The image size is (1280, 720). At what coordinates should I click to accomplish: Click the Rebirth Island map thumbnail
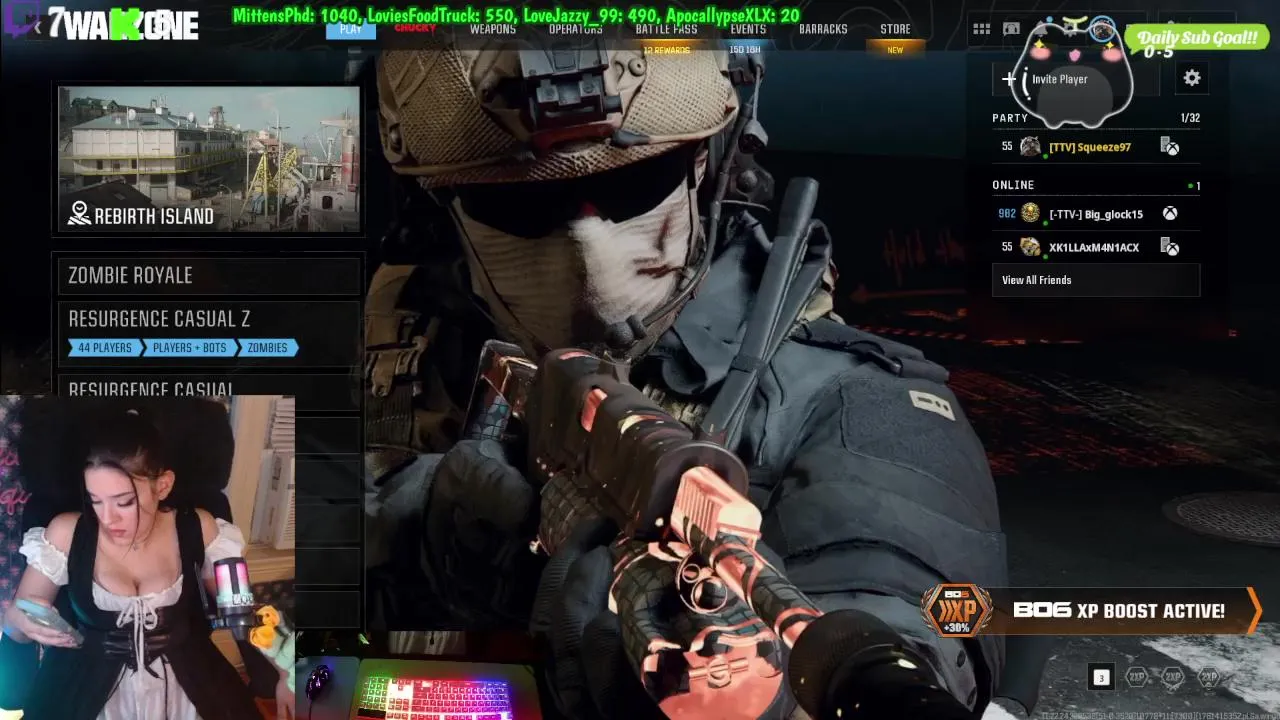click(x=209, y=159)
